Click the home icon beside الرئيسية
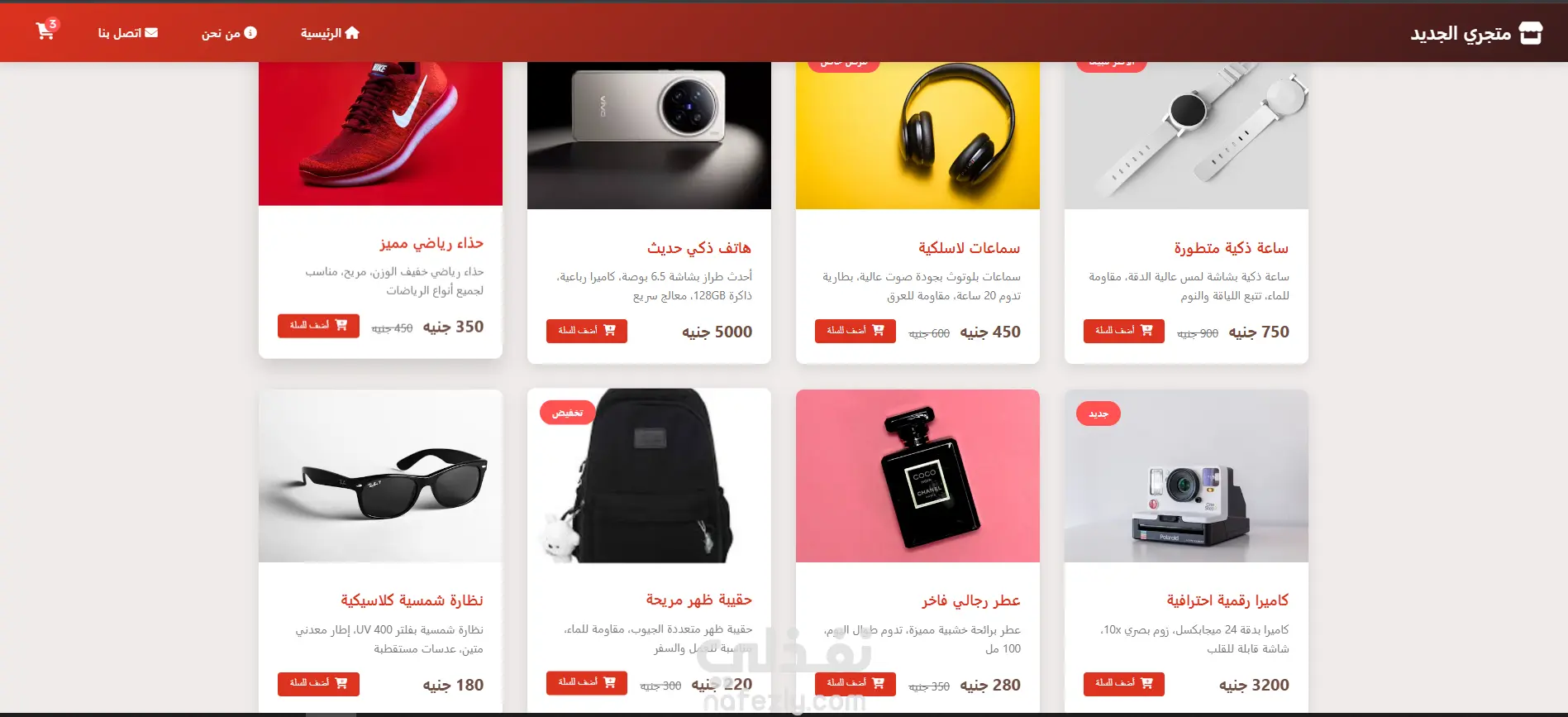 (x=352, y=33)
